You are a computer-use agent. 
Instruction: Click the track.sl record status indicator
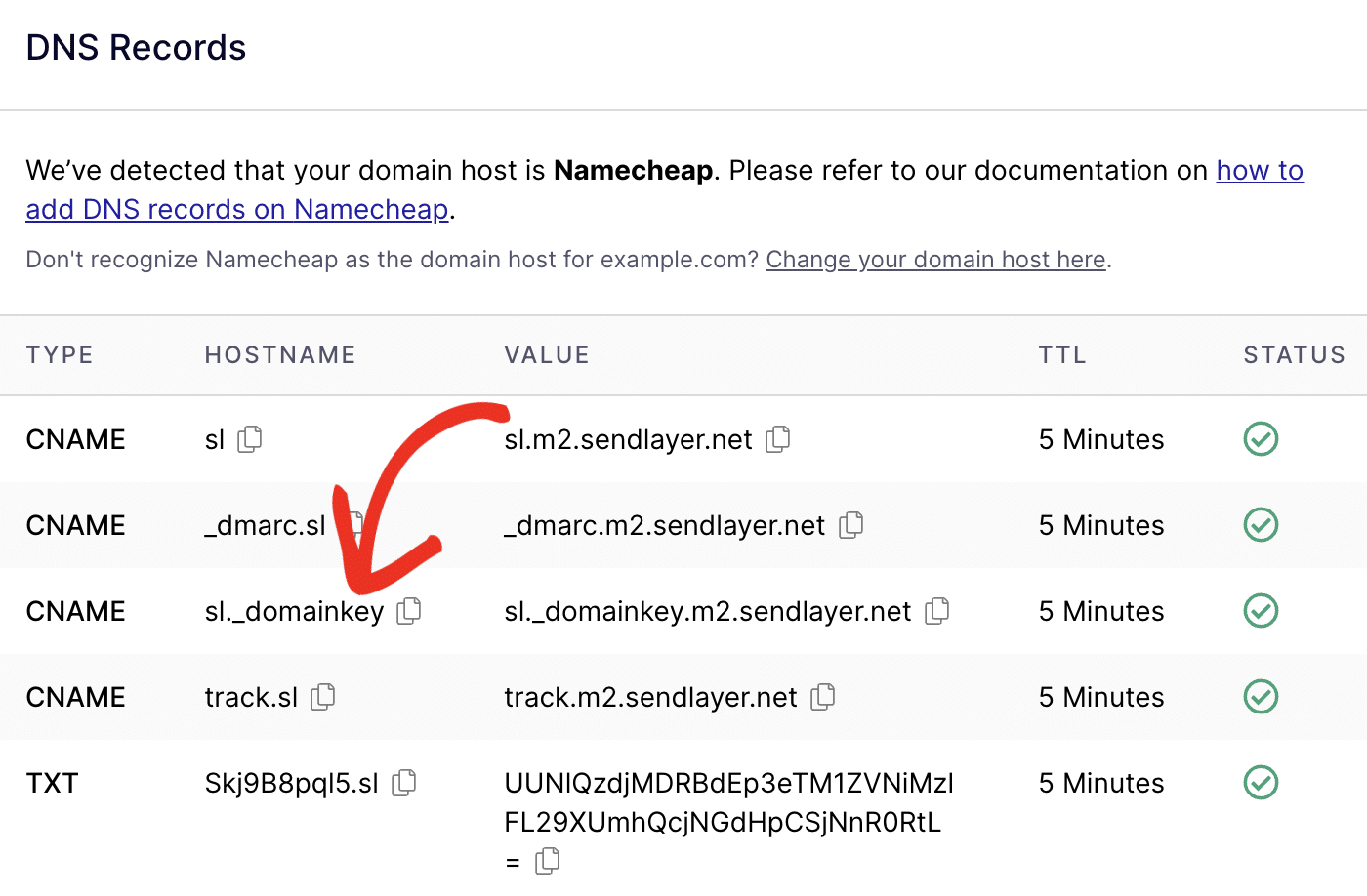click(x=1261, y=697)
